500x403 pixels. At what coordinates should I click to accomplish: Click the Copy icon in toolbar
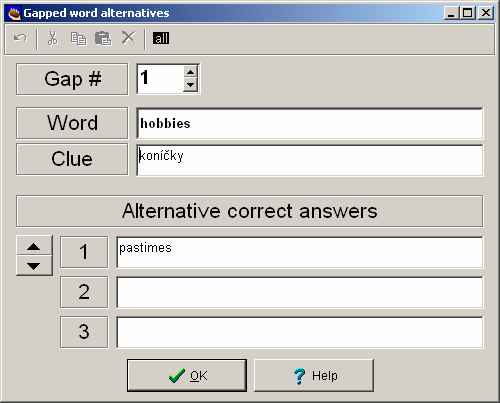click(x=79, y=38)
